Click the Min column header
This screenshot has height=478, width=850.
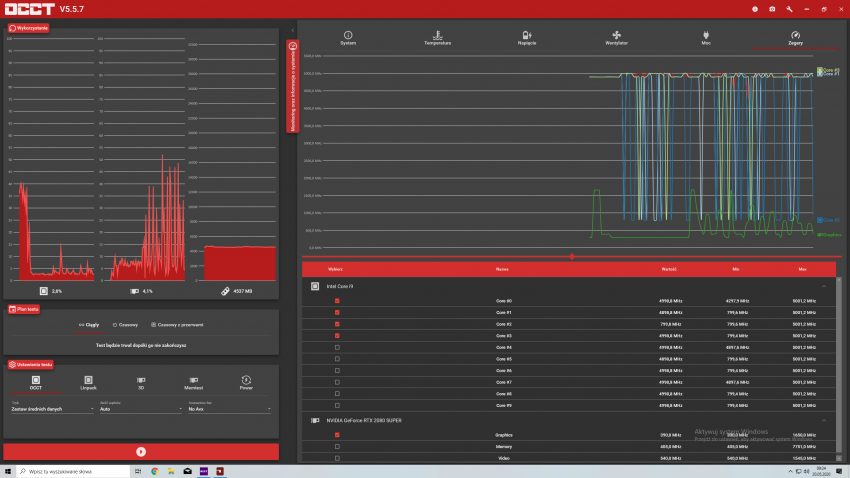pyautogui.click(x=736, y=269)
